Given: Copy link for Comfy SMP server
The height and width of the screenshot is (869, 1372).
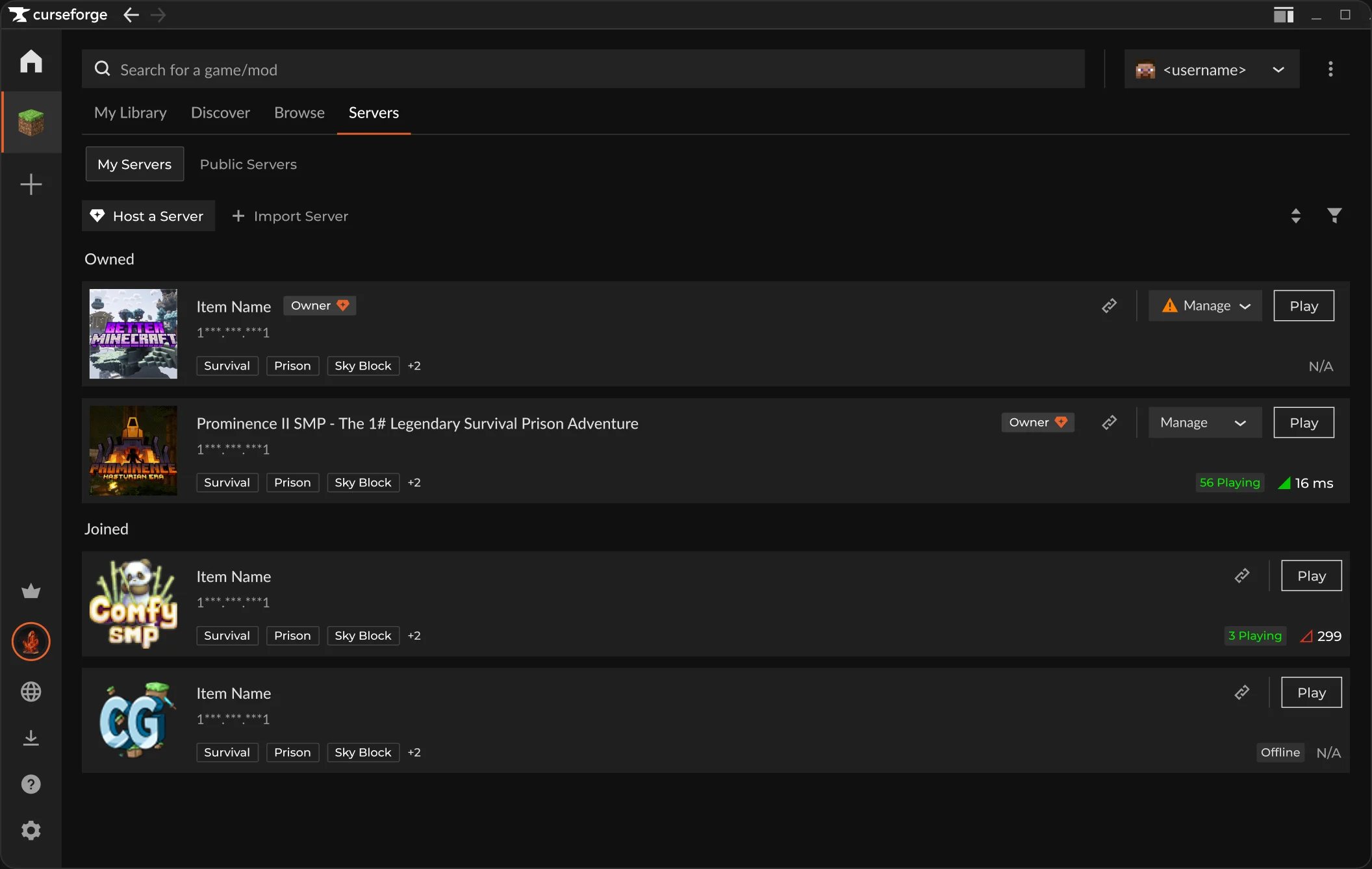Looking at the screenshot, I should [x=1242, y=576].
